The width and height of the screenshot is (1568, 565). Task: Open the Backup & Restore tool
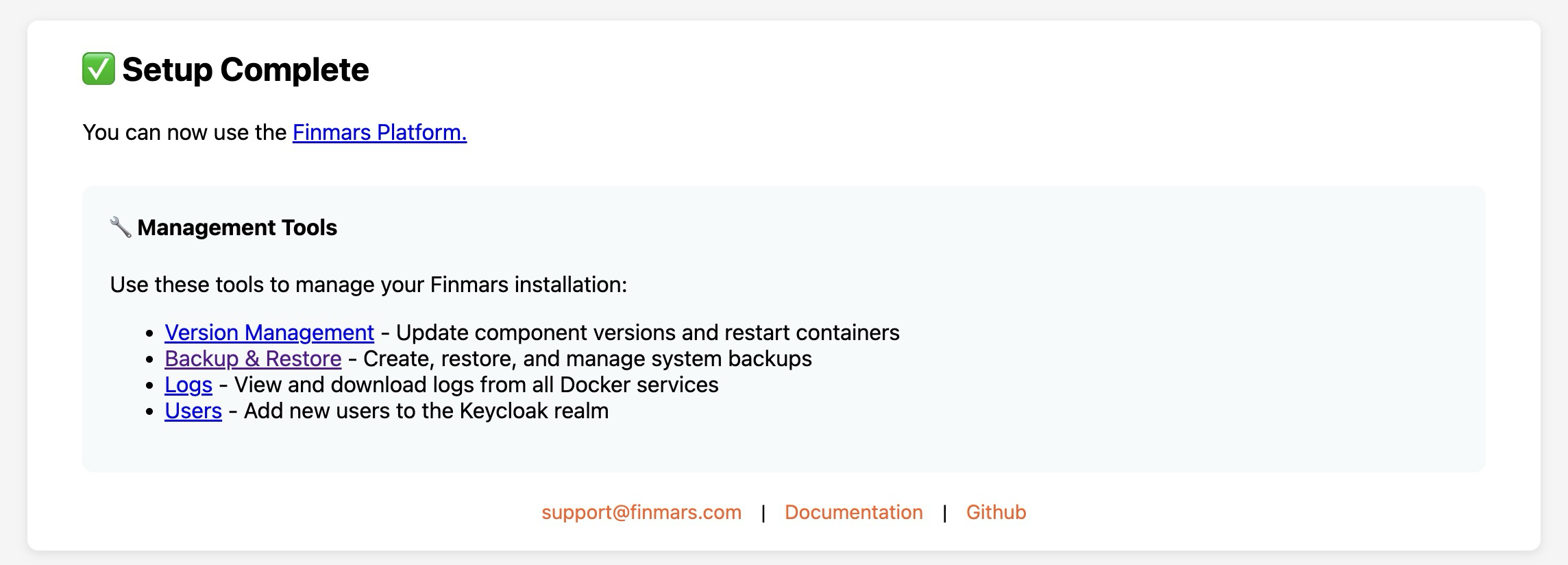(x=253, y=359)
